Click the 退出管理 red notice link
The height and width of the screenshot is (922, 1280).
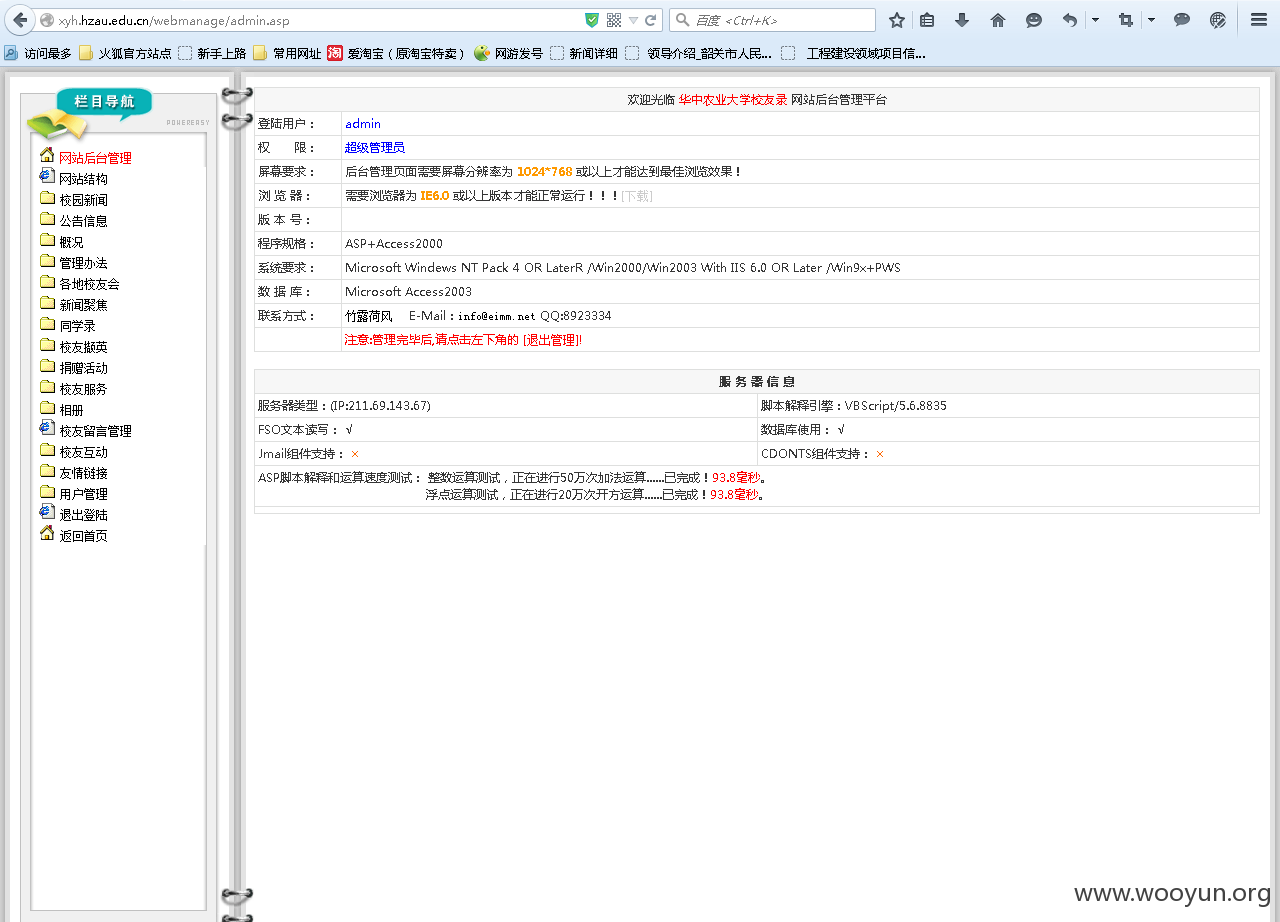tap(551, 340)
